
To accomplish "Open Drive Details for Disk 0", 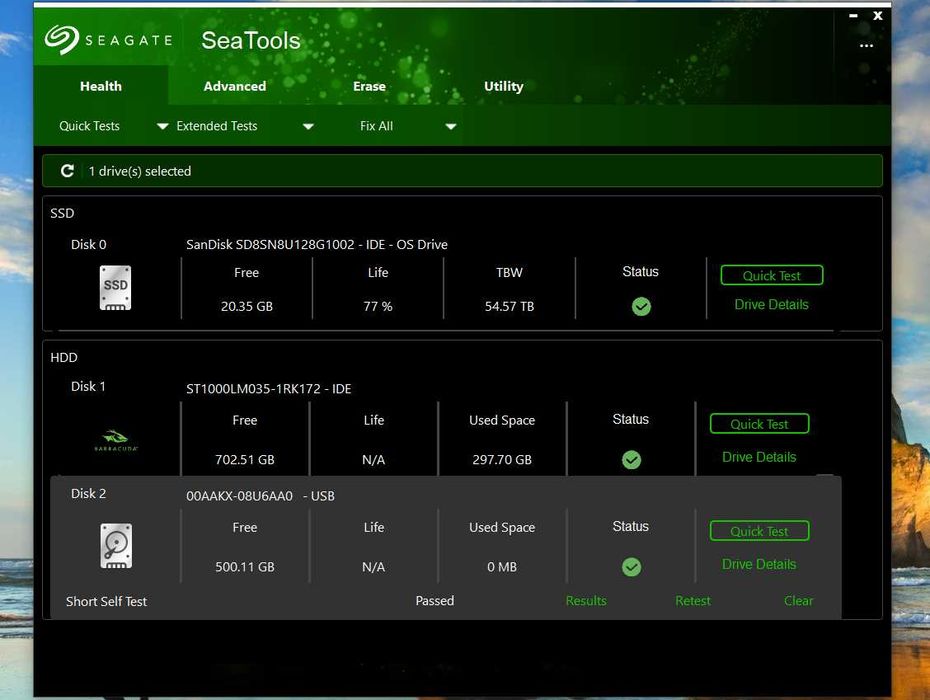I will (771, 304).
